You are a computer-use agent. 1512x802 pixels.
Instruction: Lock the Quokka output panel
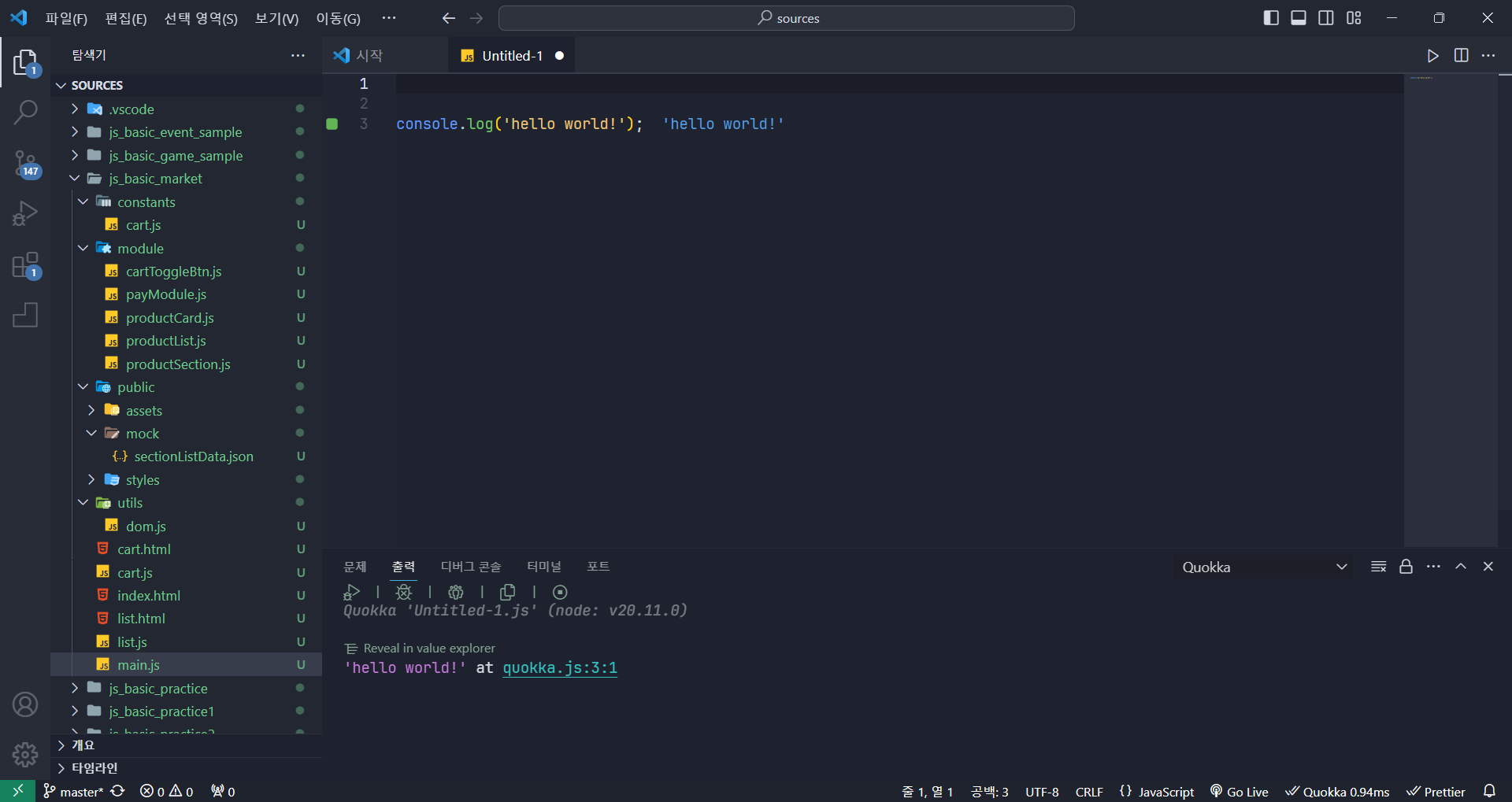pyautogui.click(x=1406, y=566)
